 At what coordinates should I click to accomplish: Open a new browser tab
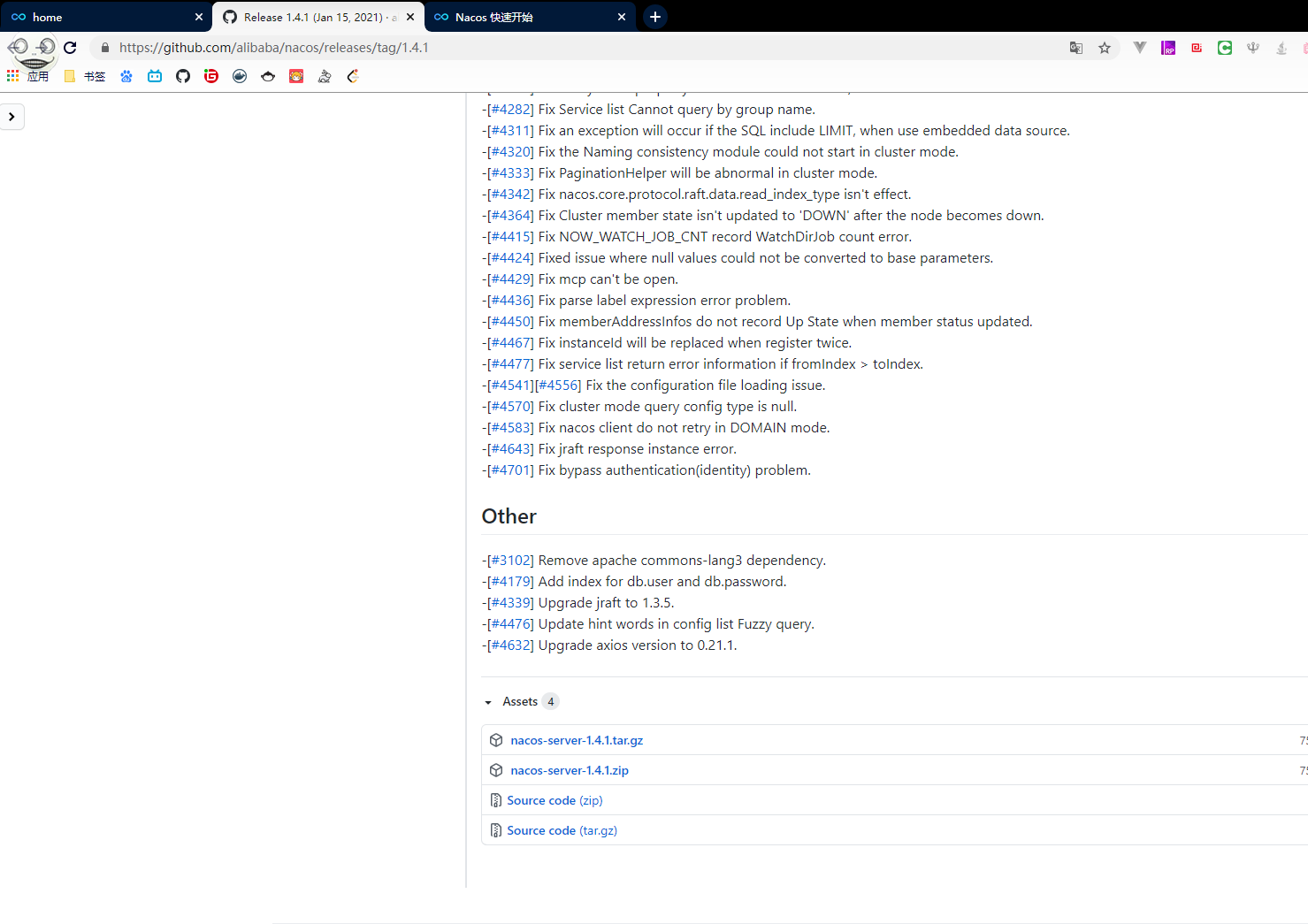(x=655, y=17)
